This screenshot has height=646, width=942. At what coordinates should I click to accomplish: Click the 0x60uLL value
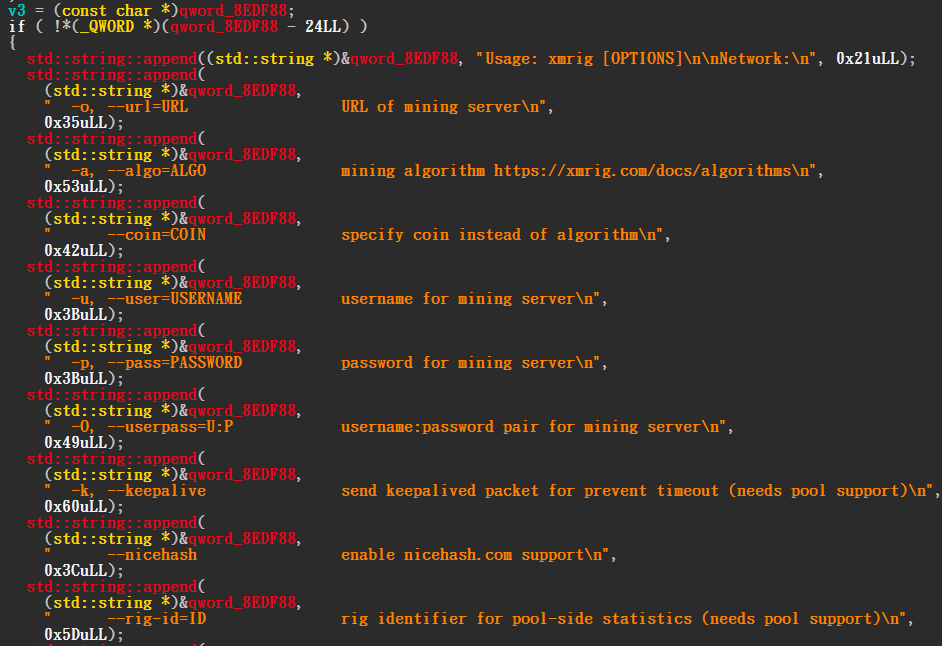[76, 507]
